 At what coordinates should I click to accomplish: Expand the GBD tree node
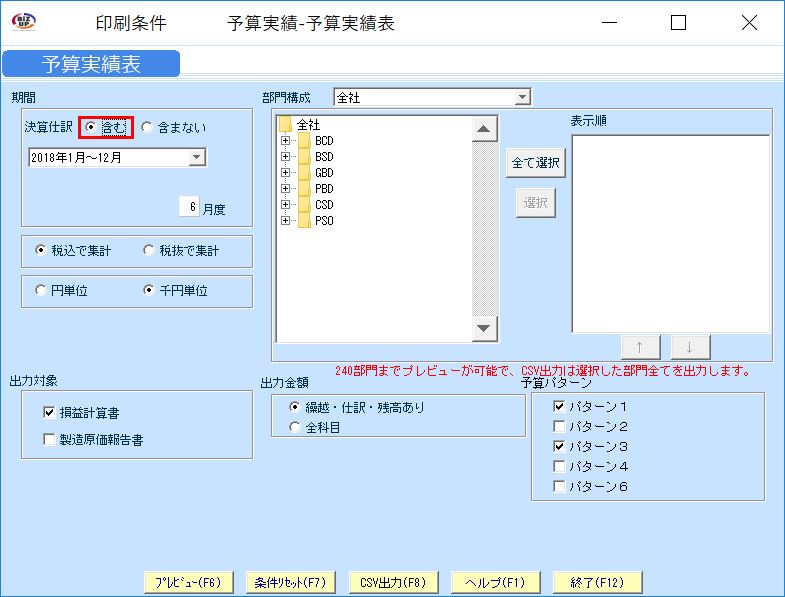point(285,173)
